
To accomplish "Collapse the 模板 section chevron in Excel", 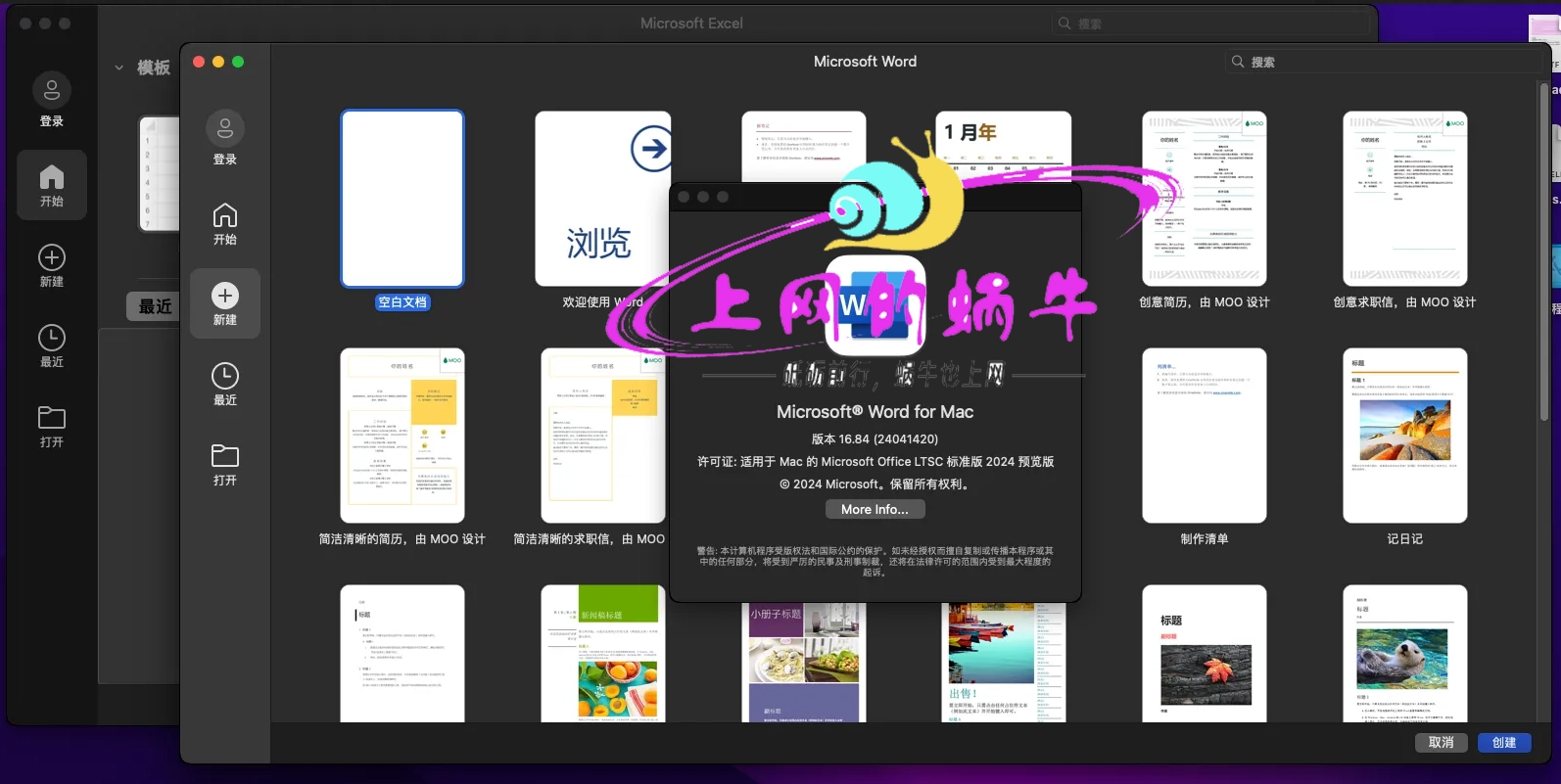I will (x=118, y=68).
